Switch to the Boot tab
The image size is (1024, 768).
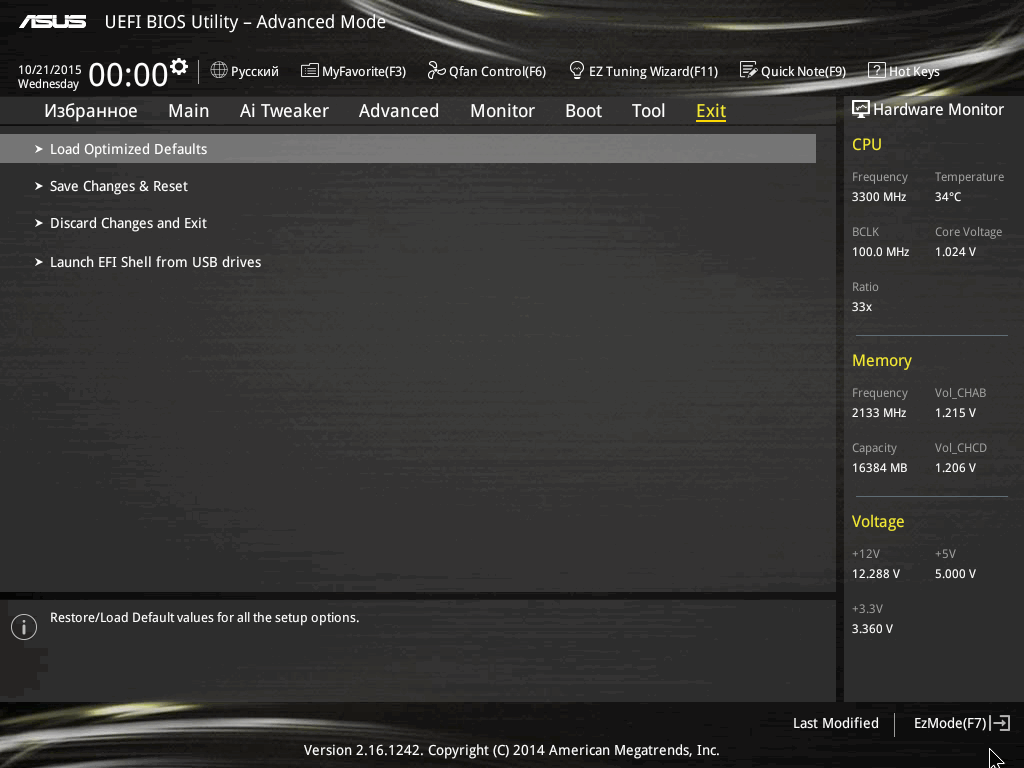coord(583,111)
